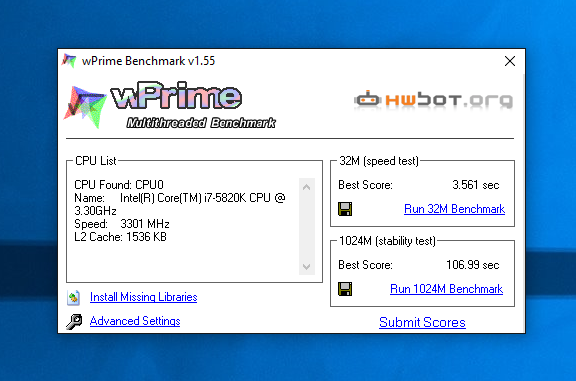Screen dimensions: 576x381
Task: Click the 3.561 sec best score value
Action: (476, 185)
